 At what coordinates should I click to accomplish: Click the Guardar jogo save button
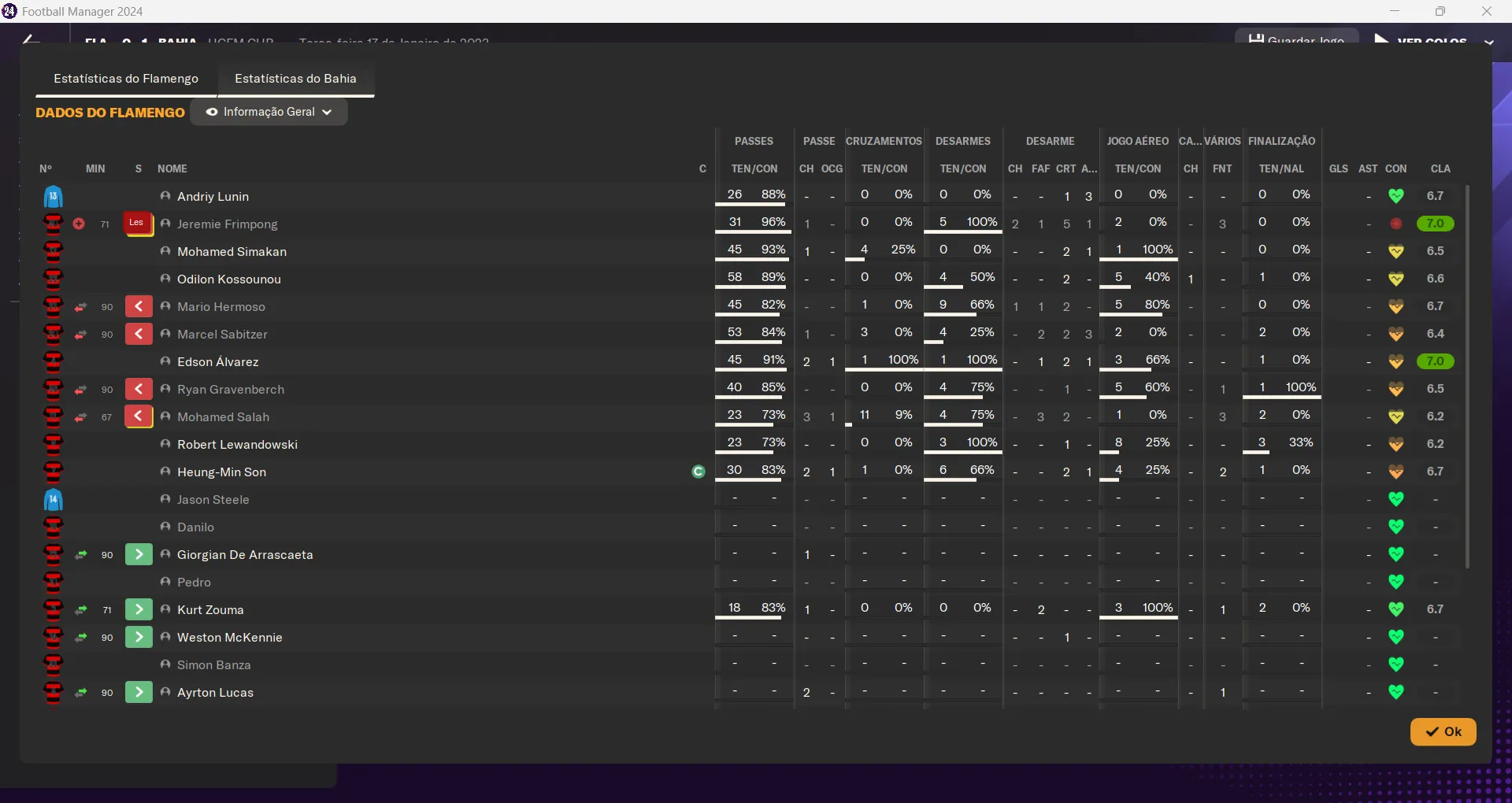point(1296,38)
